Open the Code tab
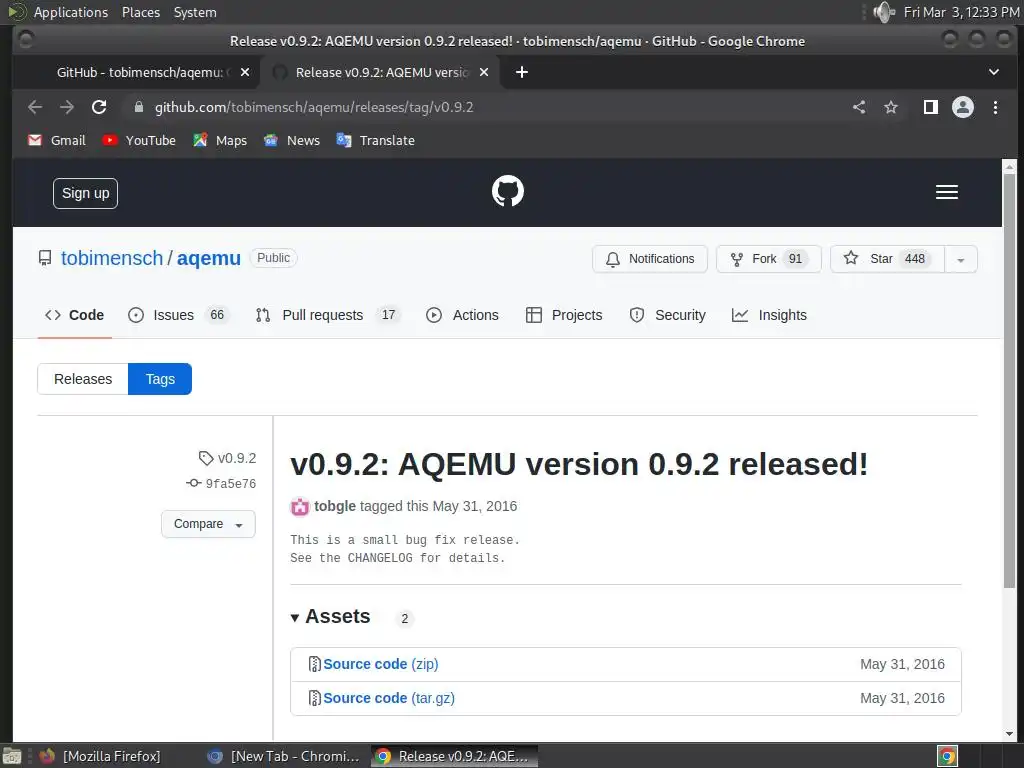 click(x=74, y=315)
